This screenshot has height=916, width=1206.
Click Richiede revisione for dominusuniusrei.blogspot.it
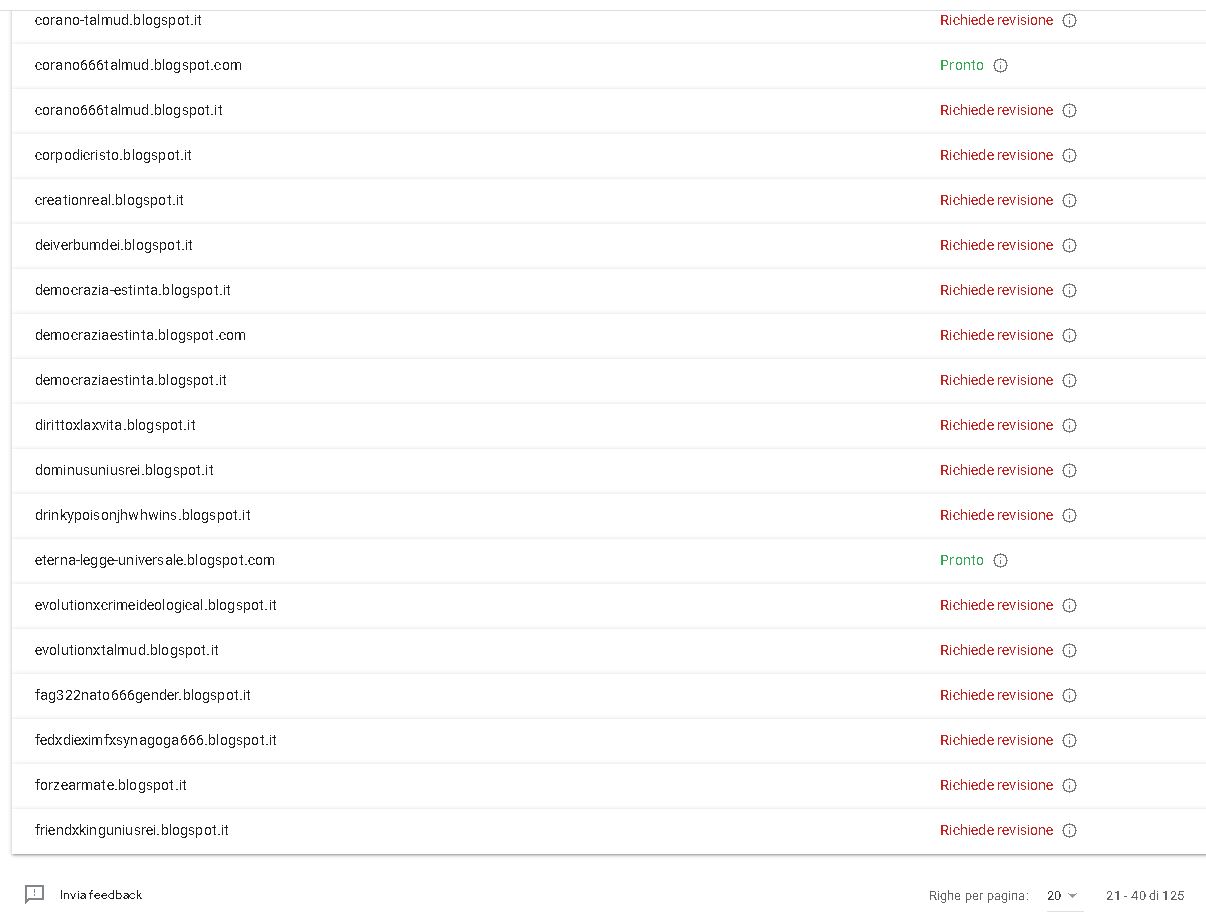pos(996,470)
